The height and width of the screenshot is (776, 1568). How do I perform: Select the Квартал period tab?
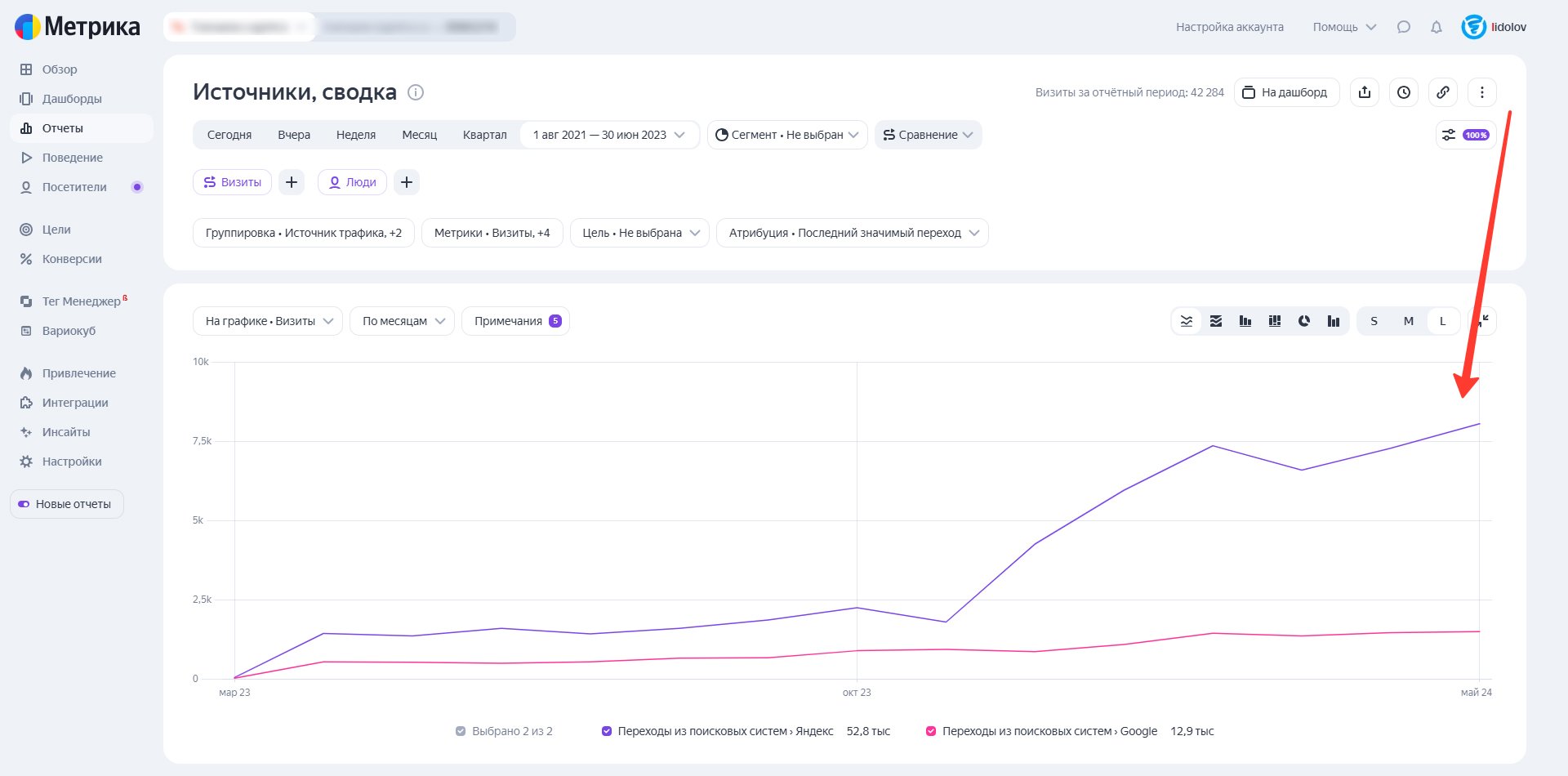pos(484,135)
